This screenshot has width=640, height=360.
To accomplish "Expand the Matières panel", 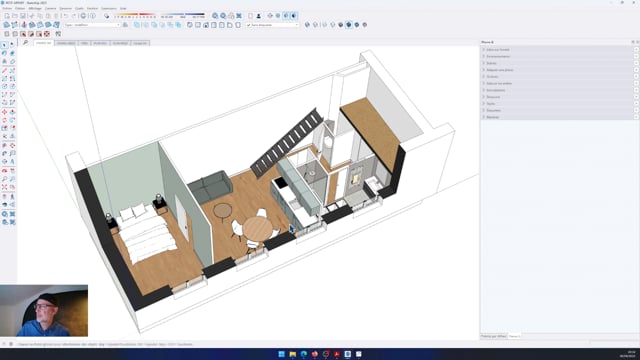I will pos(559,117).
